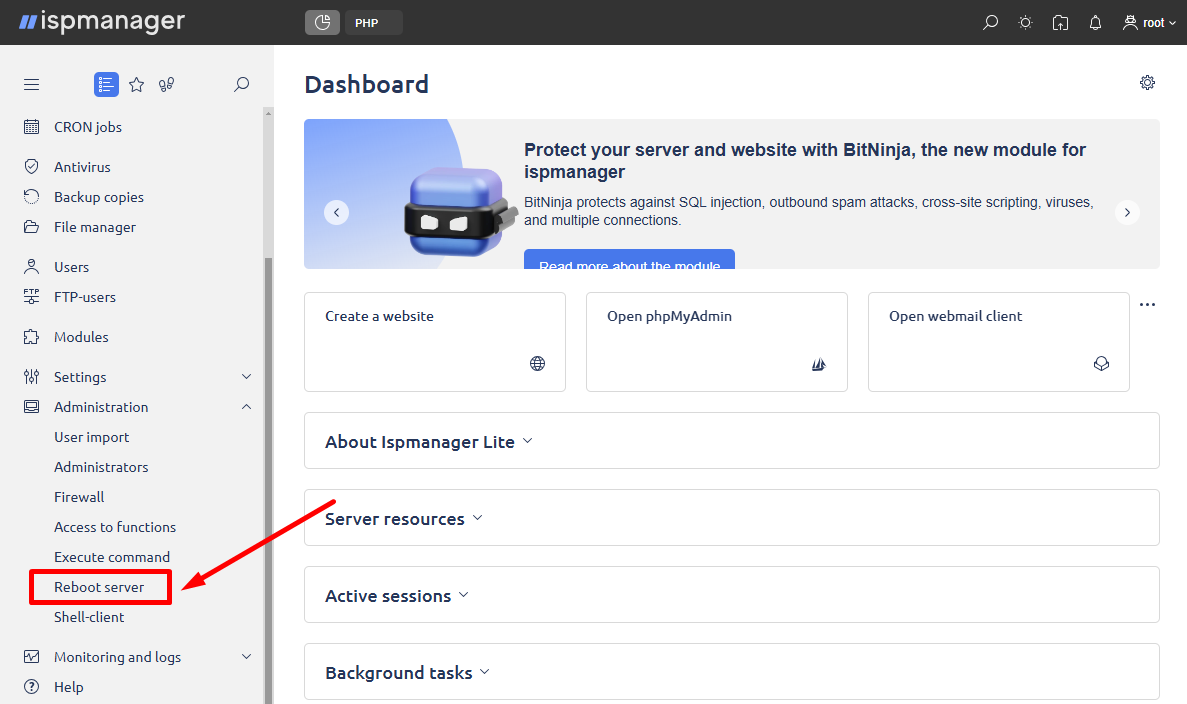
Task: Click the Settings sliders icon
Action: pyautogui.click(x=31, y=376)
